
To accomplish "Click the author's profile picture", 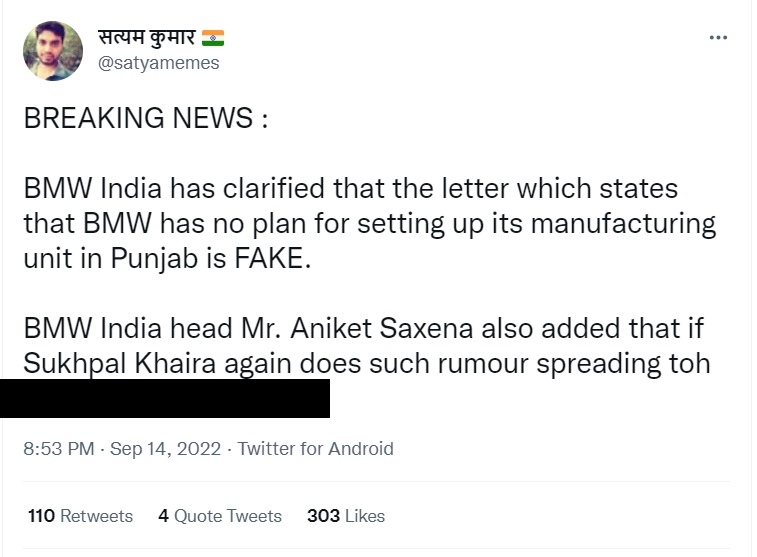I will [53, 51].
